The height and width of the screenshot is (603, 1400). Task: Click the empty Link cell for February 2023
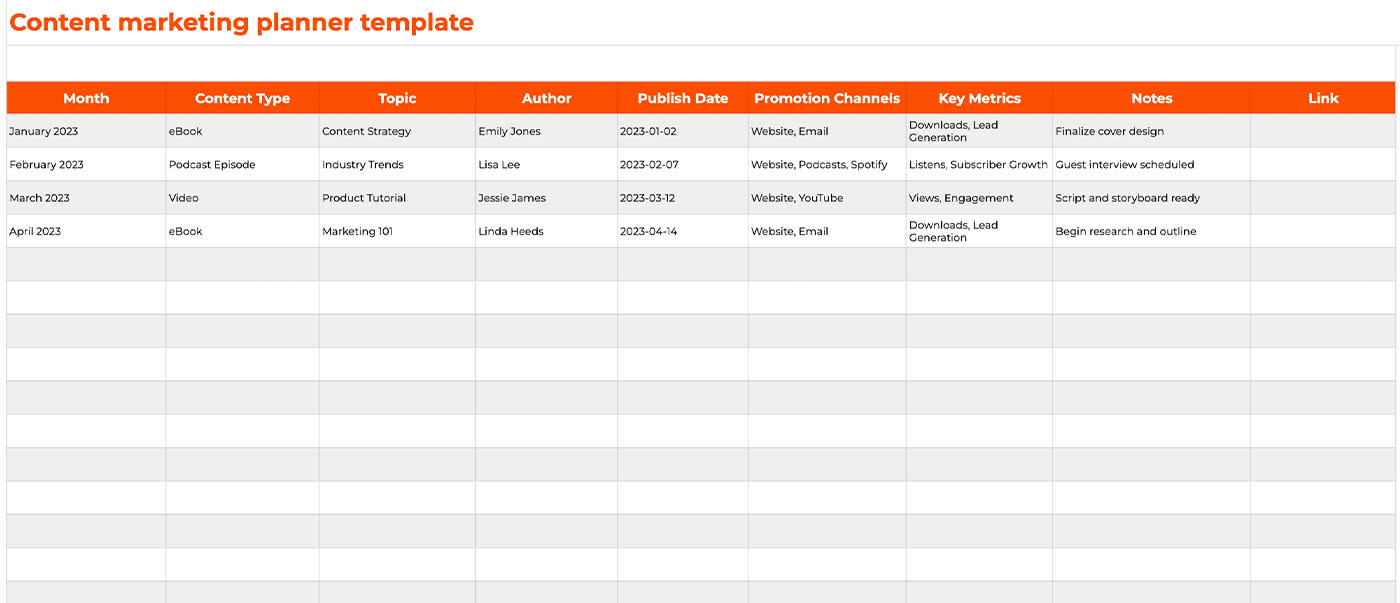[x=1323, y=164]
